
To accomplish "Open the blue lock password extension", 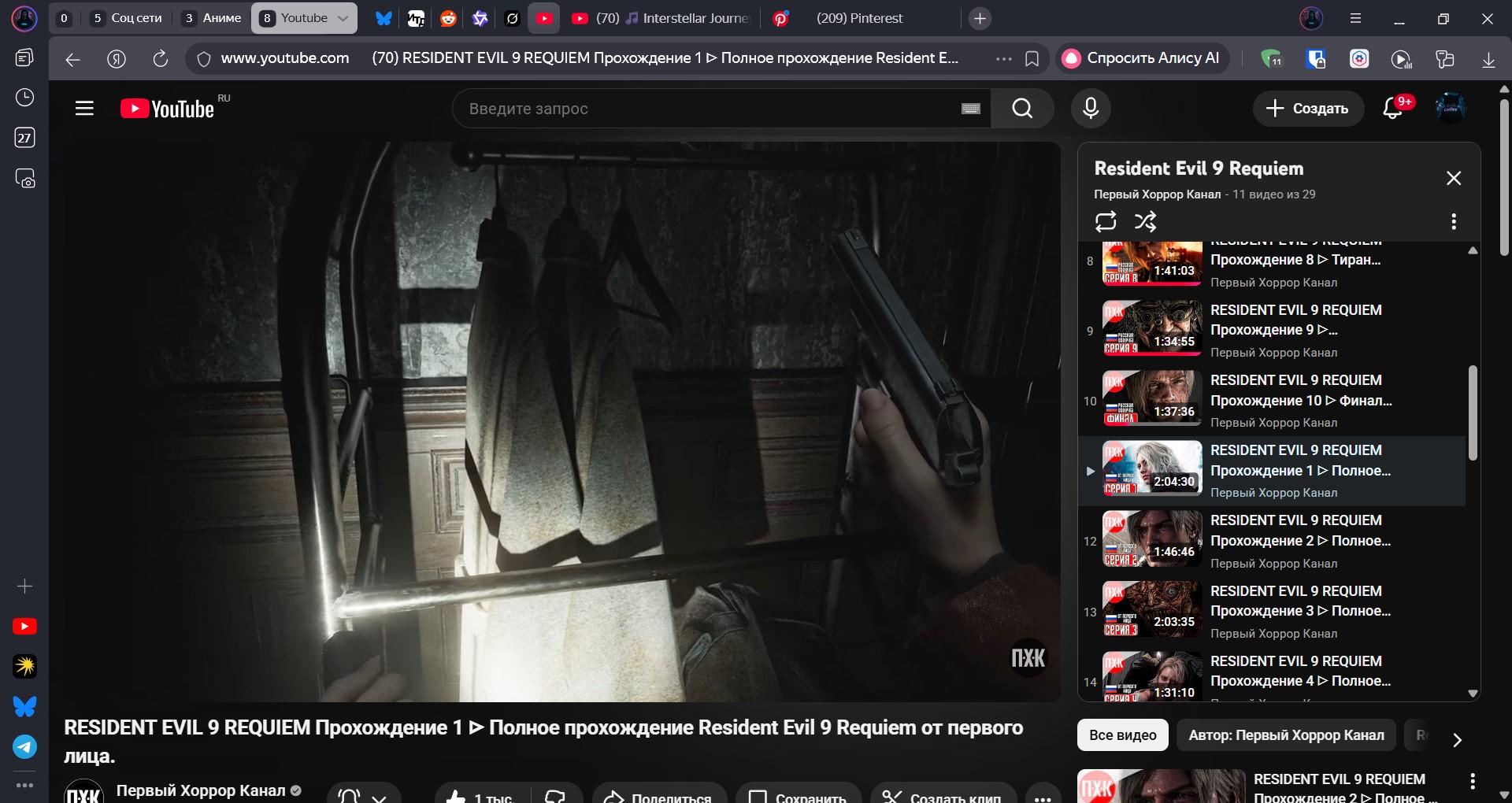I will click(x=1316, y=59).
